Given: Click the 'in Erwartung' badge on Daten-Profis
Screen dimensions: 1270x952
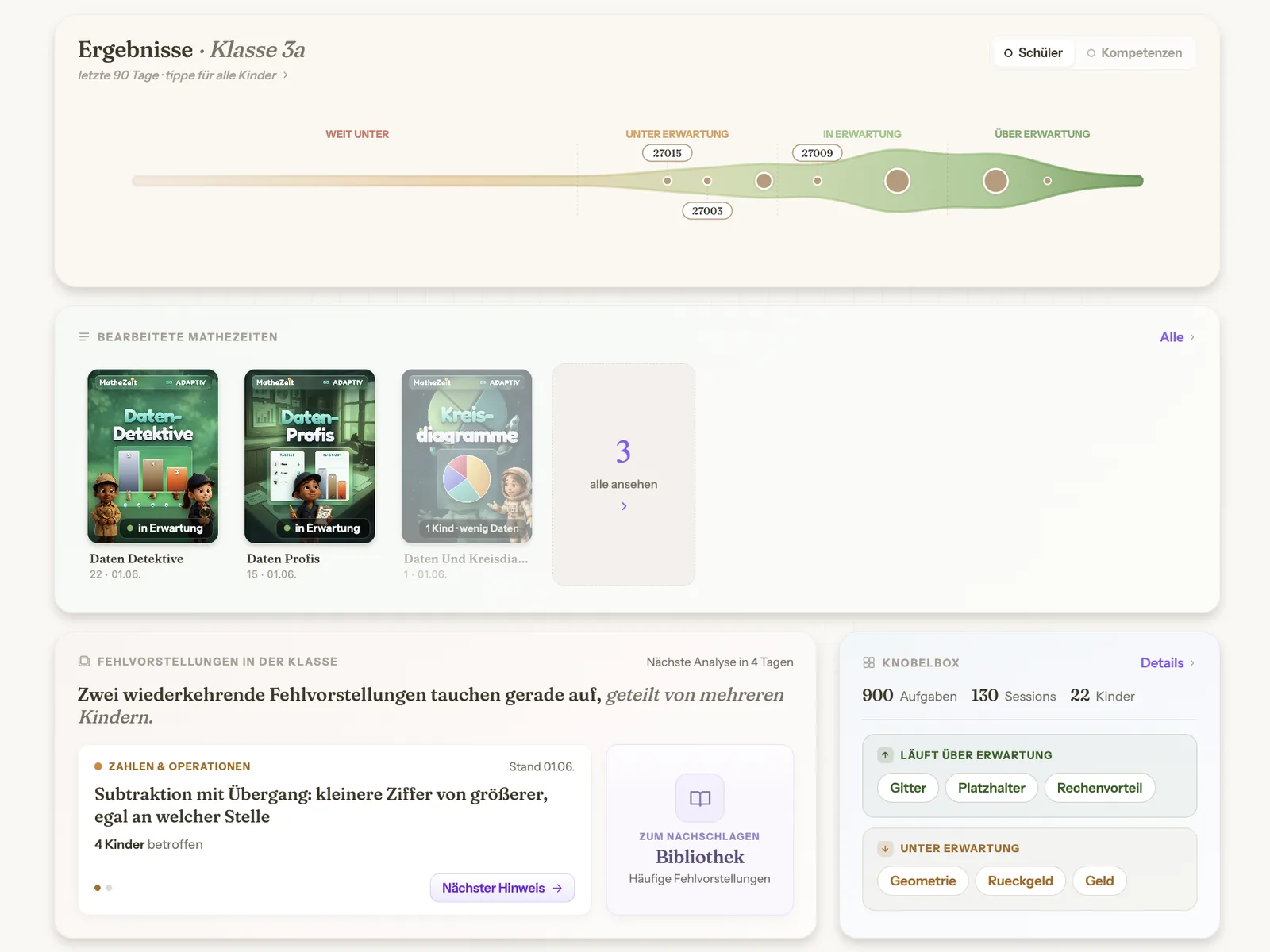Looking at the screenshot, I should 322,528.
